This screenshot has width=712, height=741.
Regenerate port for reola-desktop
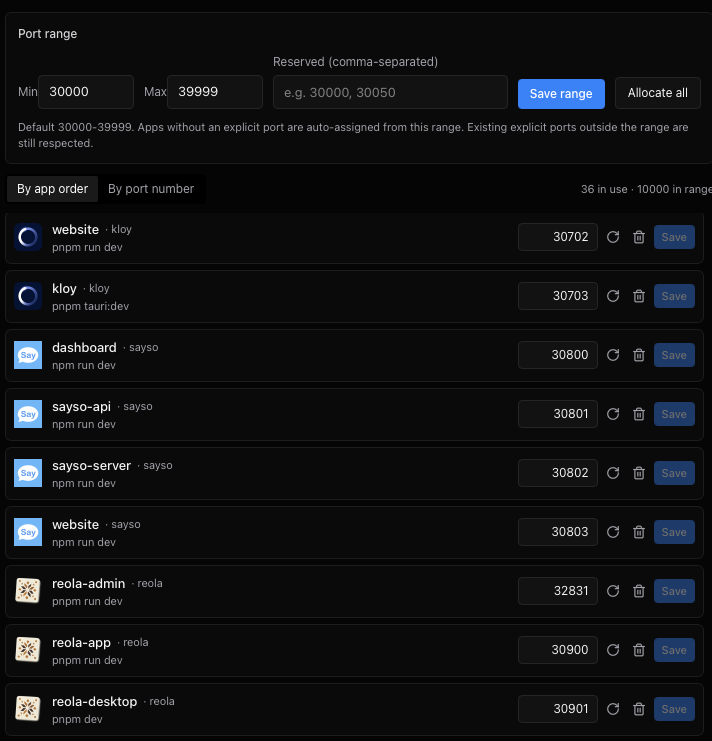click(613, 709)
